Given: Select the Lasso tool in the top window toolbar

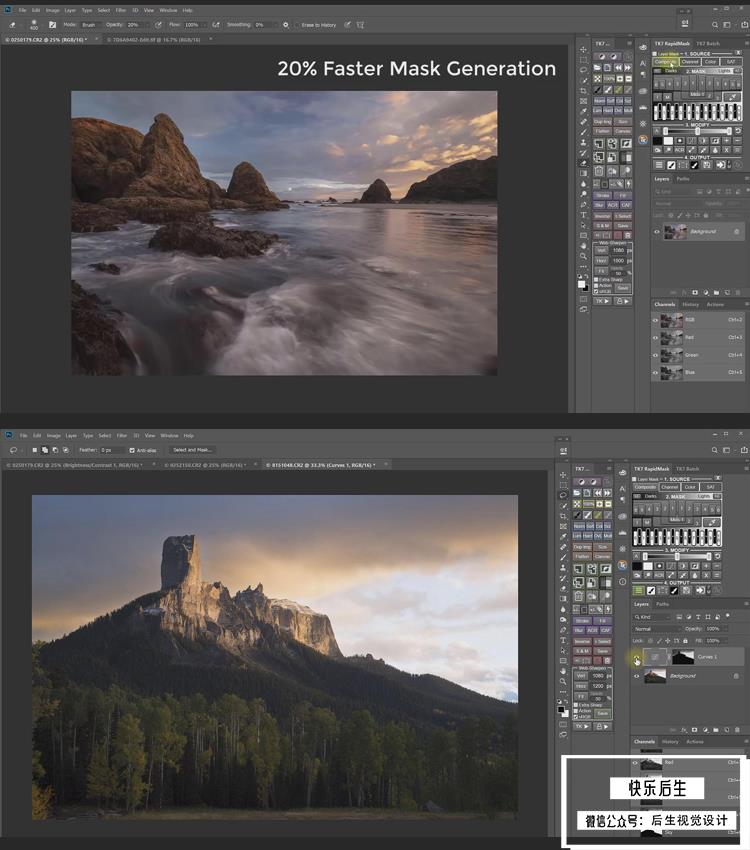Looking at the screenshot, I should tap(583, 70).
